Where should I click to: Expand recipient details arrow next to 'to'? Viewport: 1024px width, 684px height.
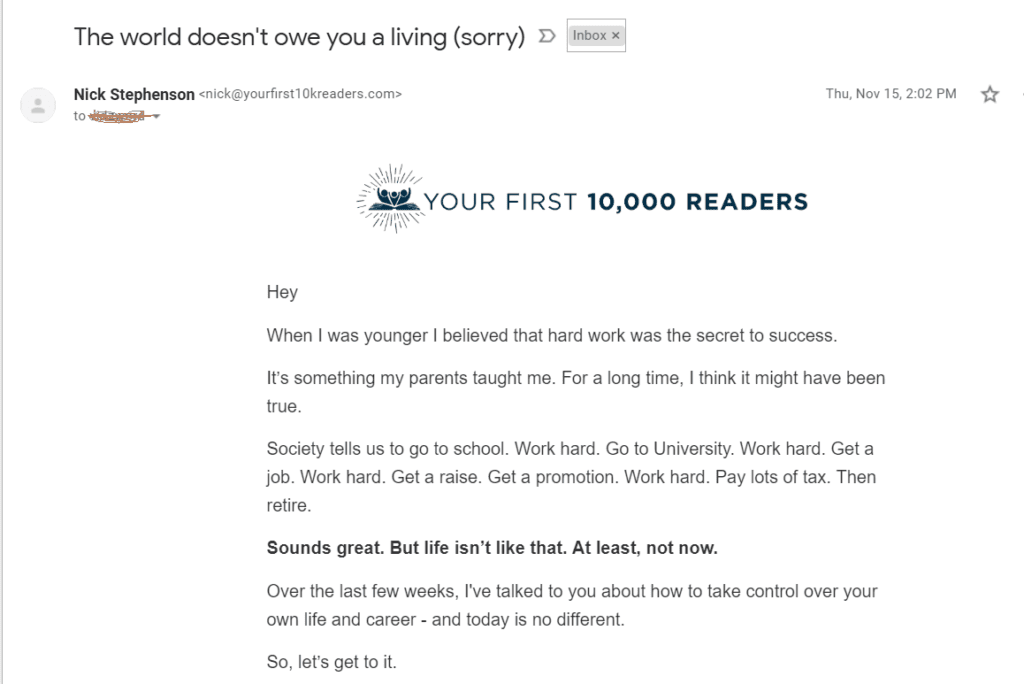[156, 116]
